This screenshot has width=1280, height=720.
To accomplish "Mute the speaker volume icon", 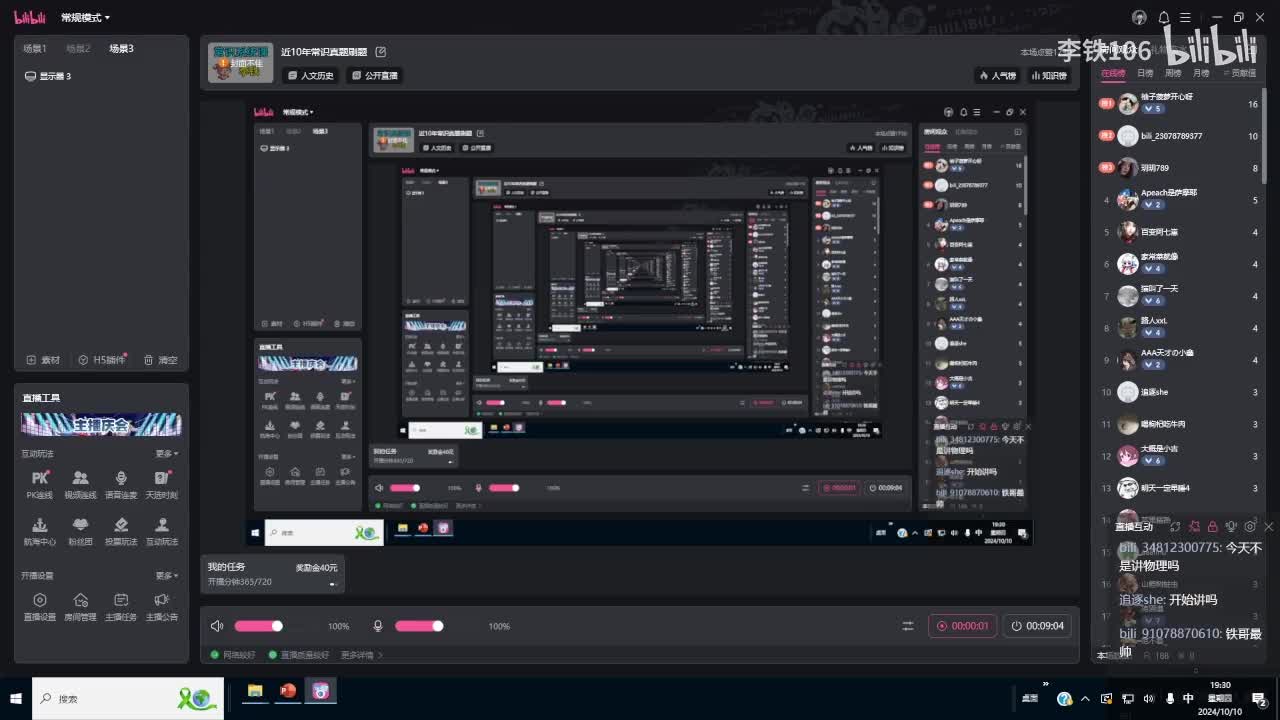I will click(x=217, y=626).
